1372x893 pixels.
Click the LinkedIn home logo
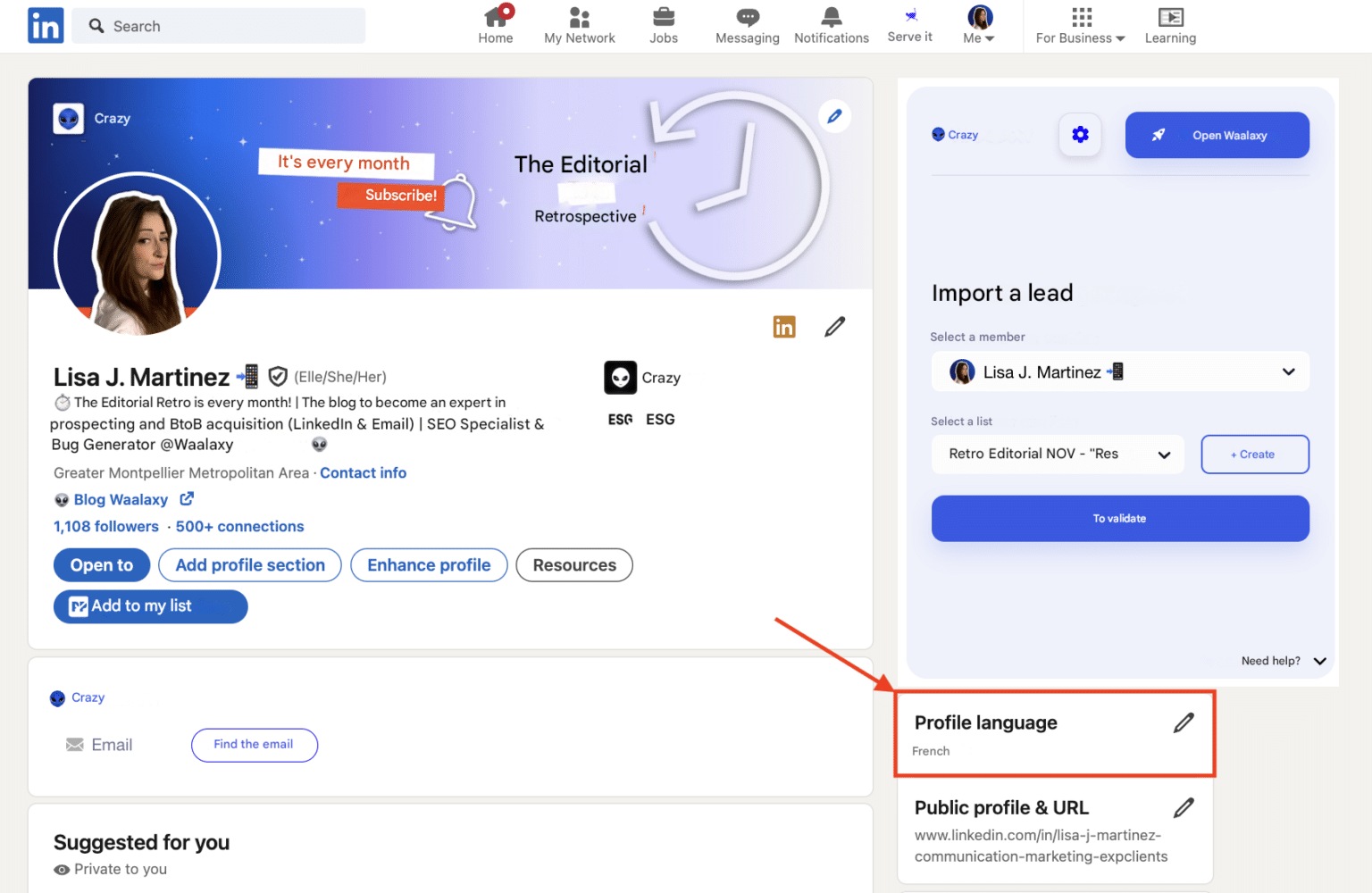point(45,25)
